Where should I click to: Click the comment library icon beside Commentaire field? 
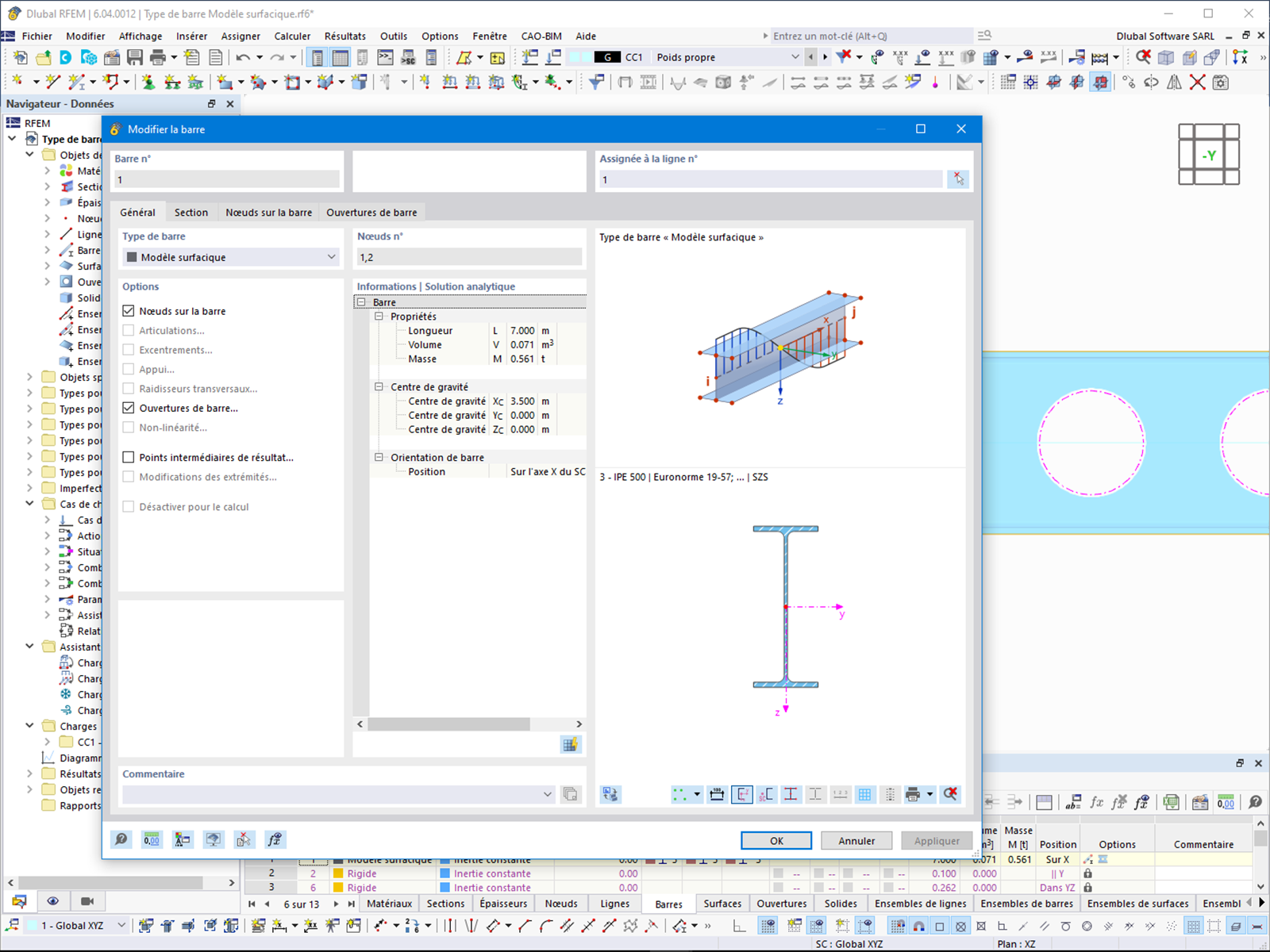[x=570, y=794]
